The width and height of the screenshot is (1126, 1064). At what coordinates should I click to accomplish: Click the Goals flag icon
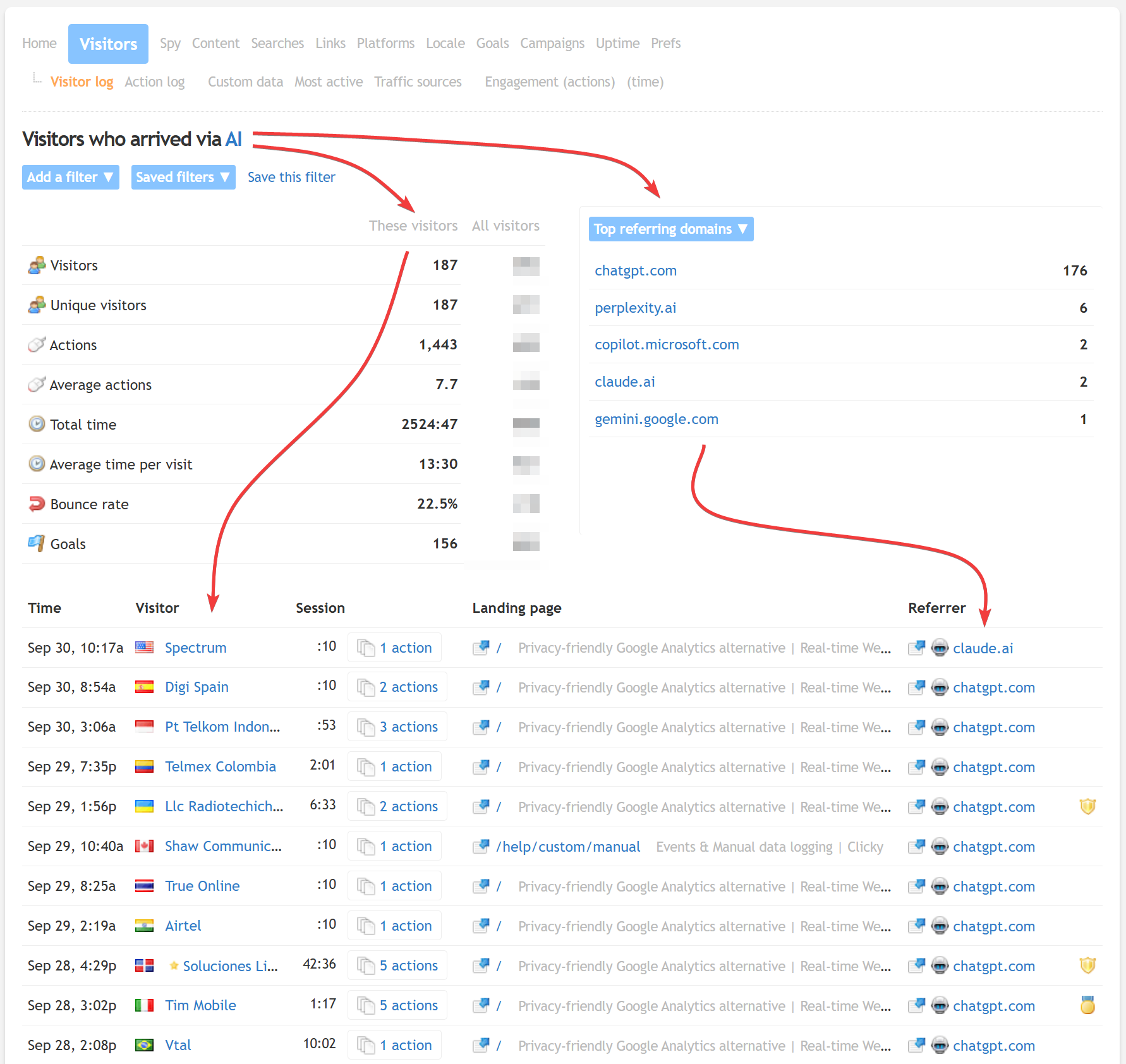[37, 543]
